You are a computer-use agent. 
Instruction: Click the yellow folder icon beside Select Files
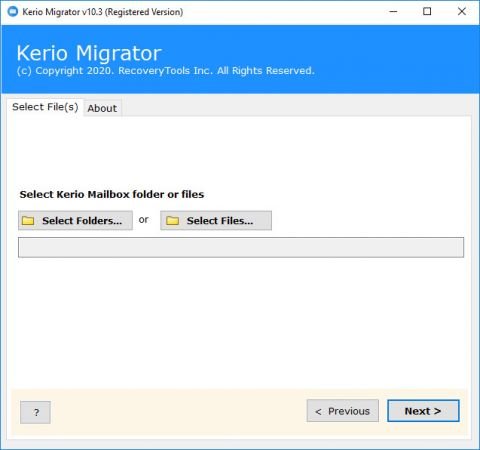(173, 221)
